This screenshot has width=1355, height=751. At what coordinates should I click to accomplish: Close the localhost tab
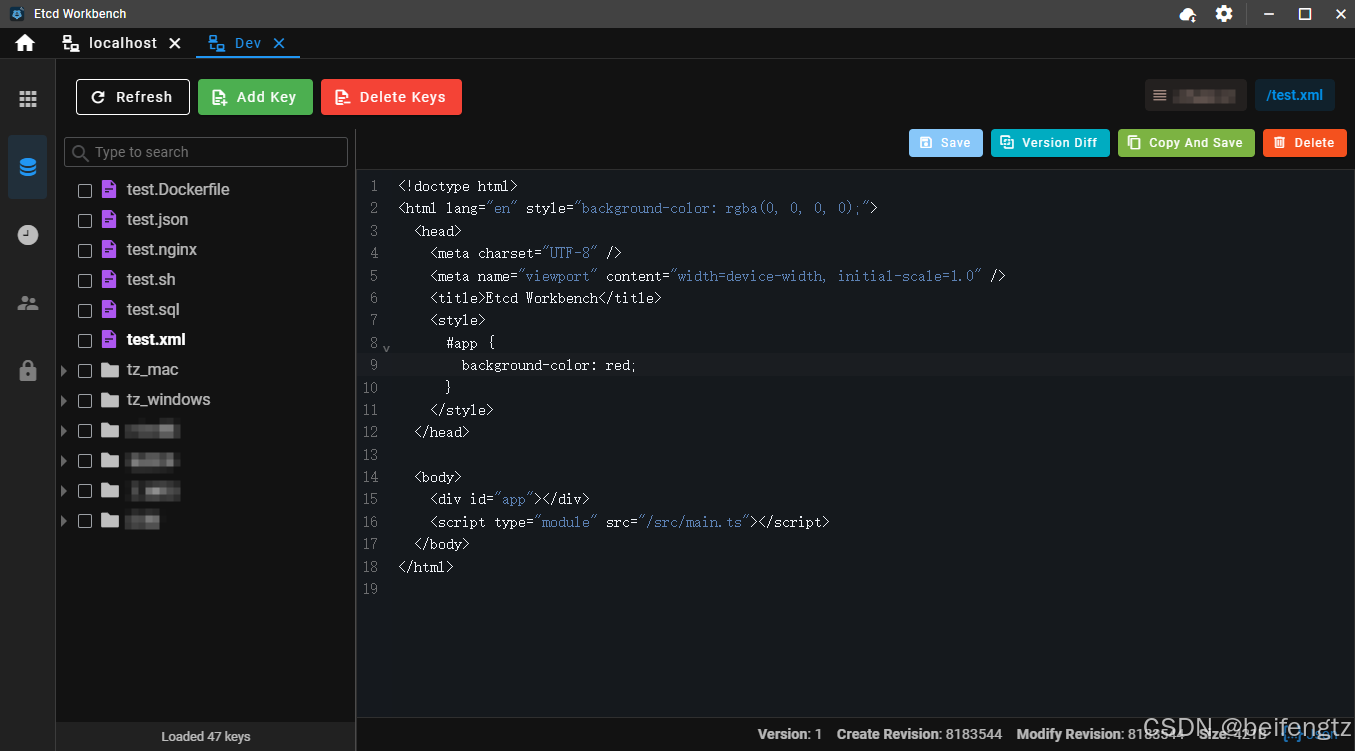(175, 43)
